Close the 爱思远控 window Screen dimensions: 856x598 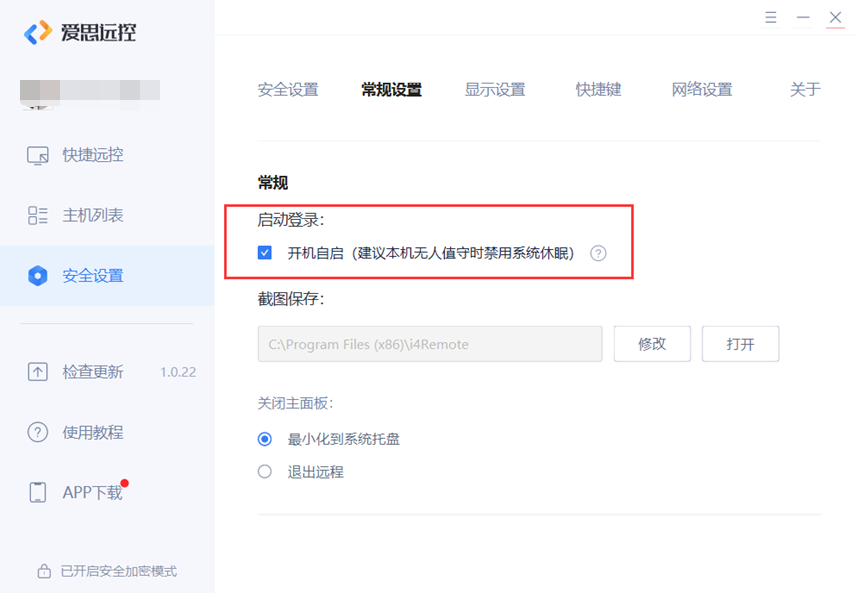tap(835, 17)
